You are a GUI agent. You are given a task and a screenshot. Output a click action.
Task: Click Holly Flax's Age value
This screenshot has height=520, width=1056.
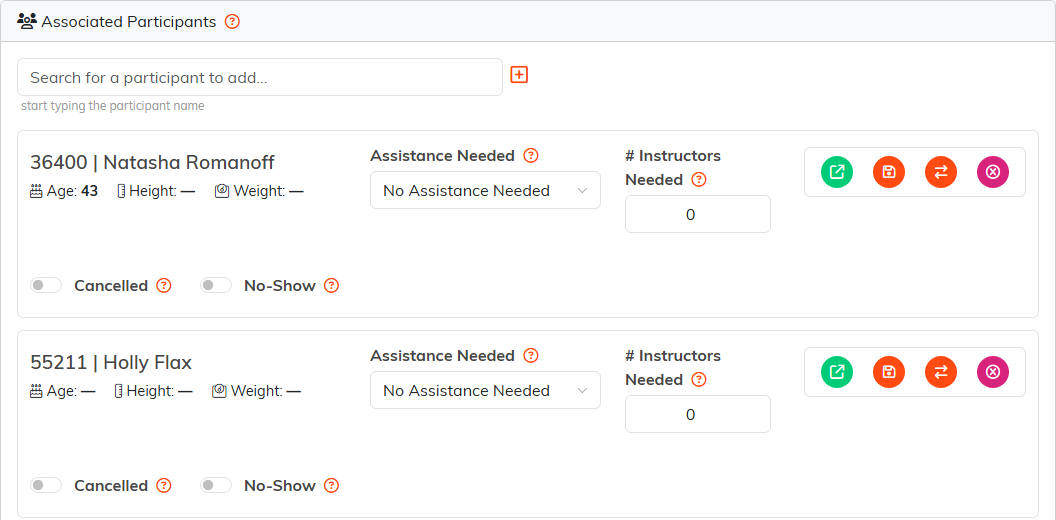(x=88, y=391)
